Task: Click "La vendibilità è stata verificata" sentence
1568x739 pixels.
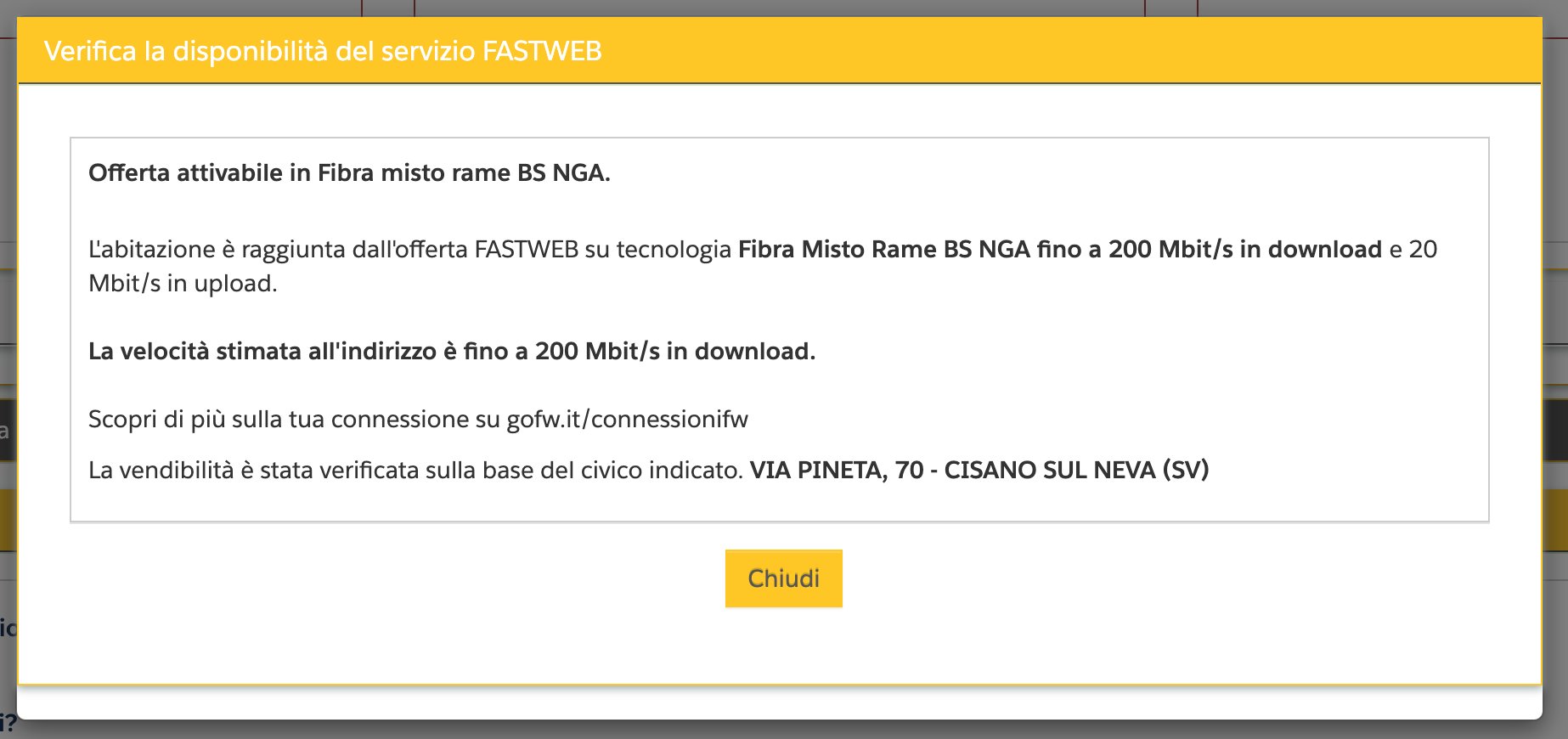Action: 416,470
